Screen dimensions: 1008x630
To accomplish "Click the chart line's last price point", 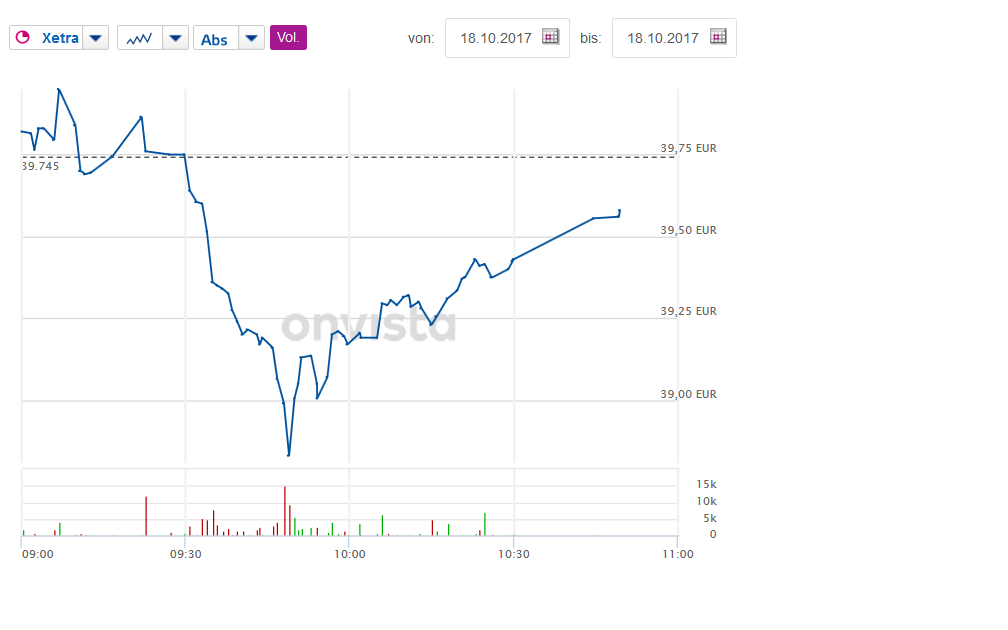I will [x=620, y=210].
